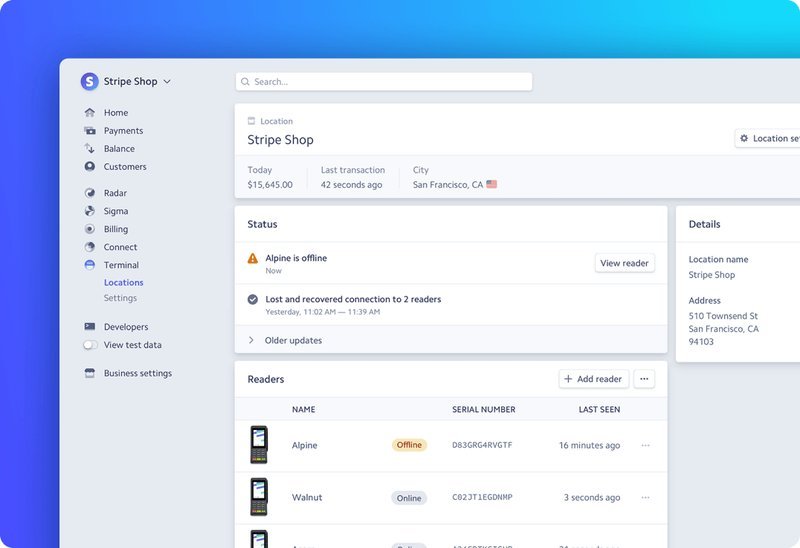Select the Alpine reader name

[x=305, y=445]
